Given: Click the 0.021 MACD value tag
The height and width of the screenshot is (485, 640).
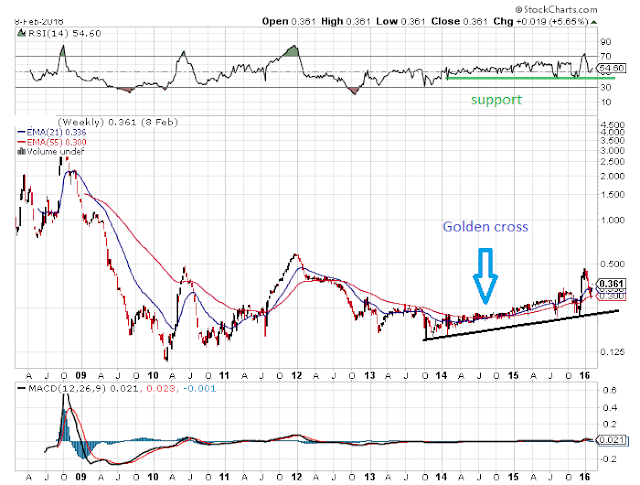Looking at the screenshot, I should coord(611,440).
